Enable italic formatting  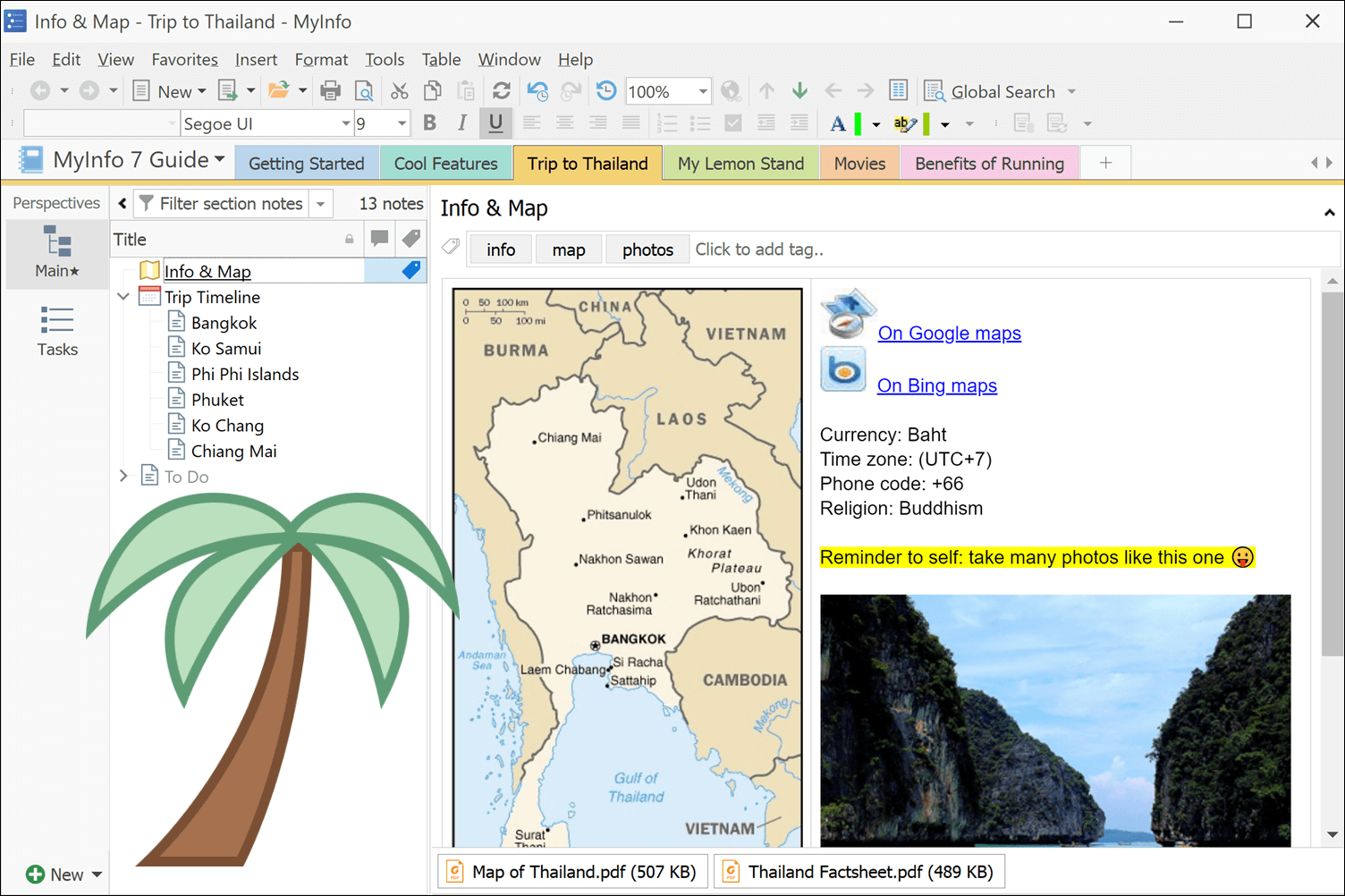click(x=462, y=123)
